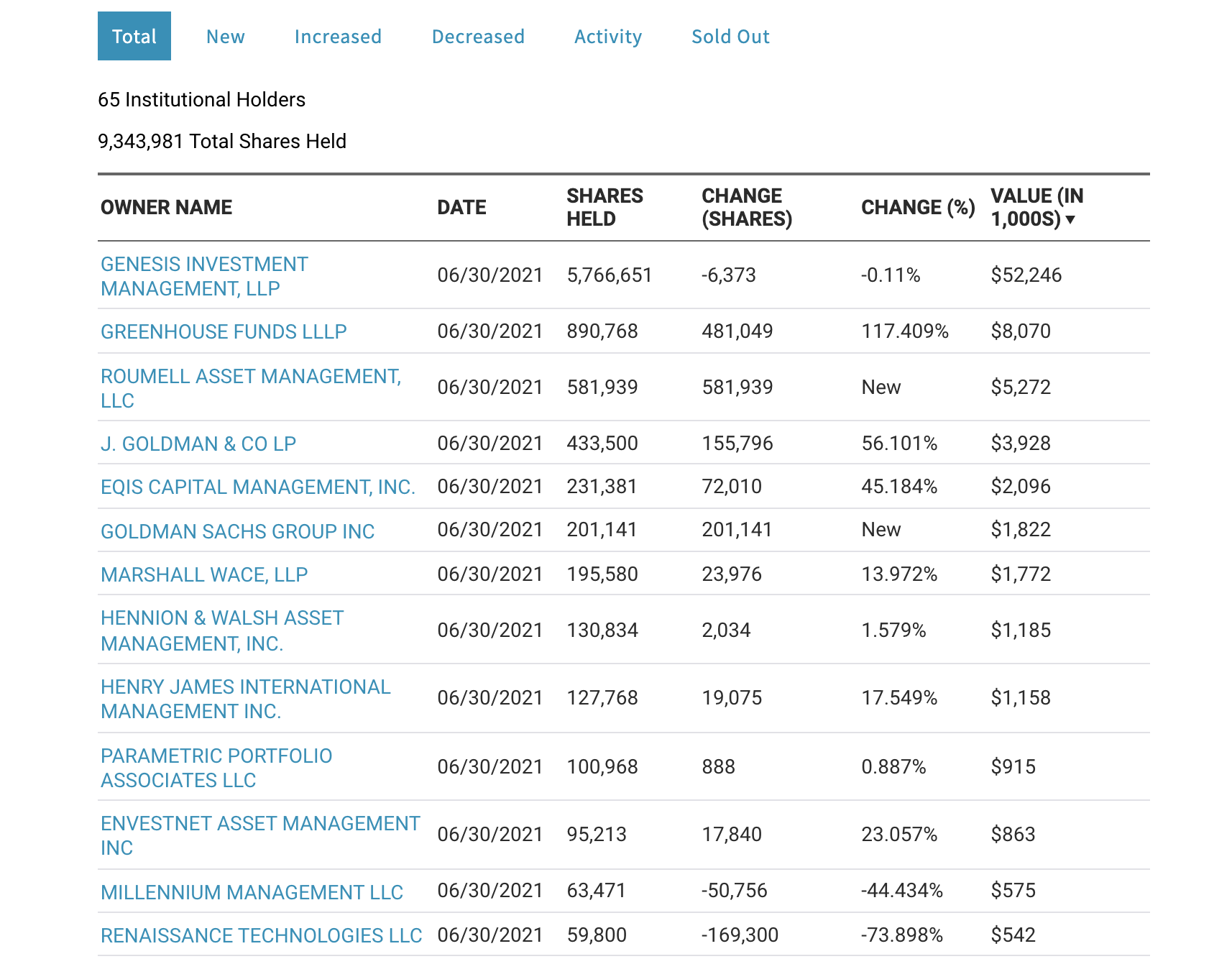Select the Total tab

pos(134,36)
